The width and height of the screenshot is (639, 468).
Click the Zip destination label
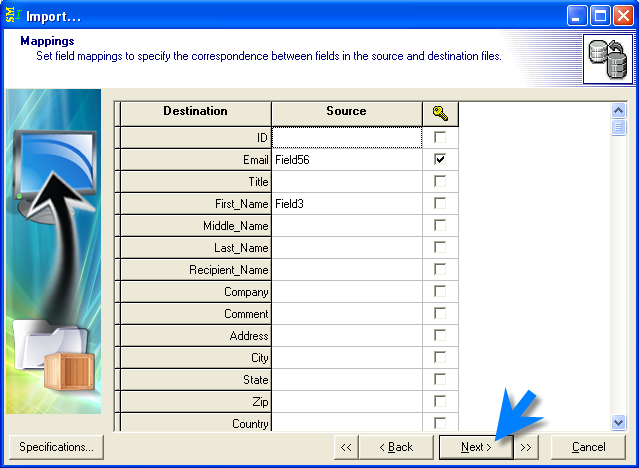(260, 402)
